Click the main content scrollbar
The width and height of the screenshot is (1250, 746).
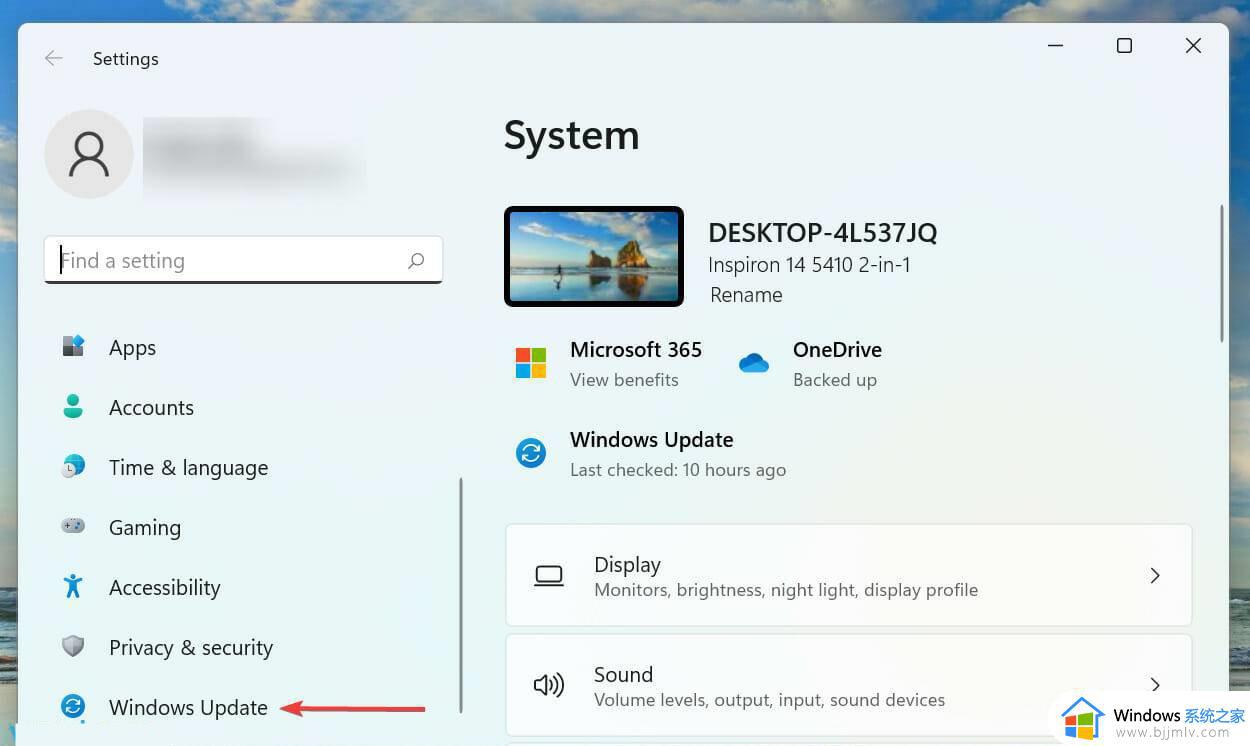[1221, 273]
